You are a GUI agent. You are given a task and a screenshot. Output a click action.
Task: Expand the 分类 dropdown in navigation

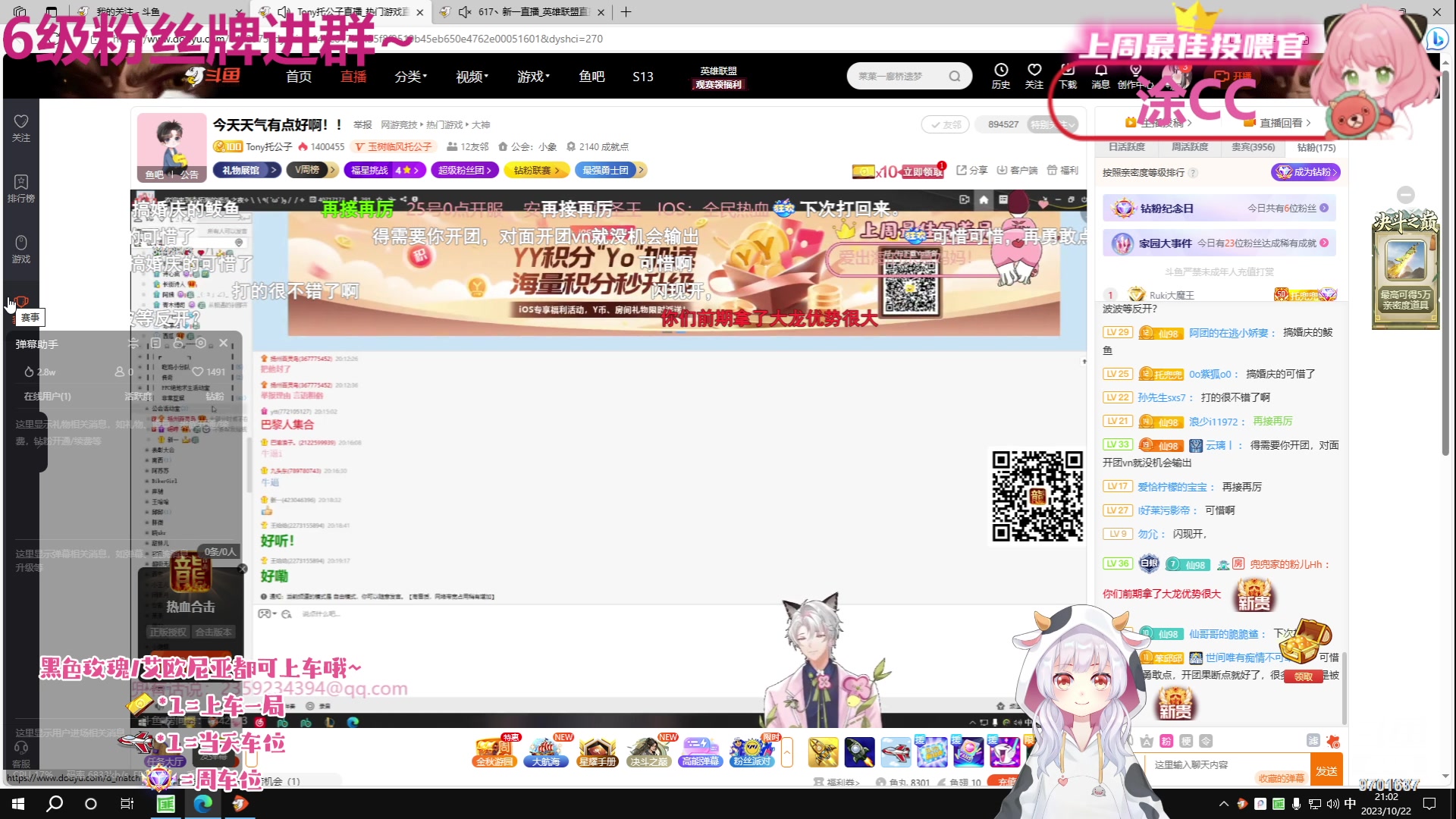[411, 76]
